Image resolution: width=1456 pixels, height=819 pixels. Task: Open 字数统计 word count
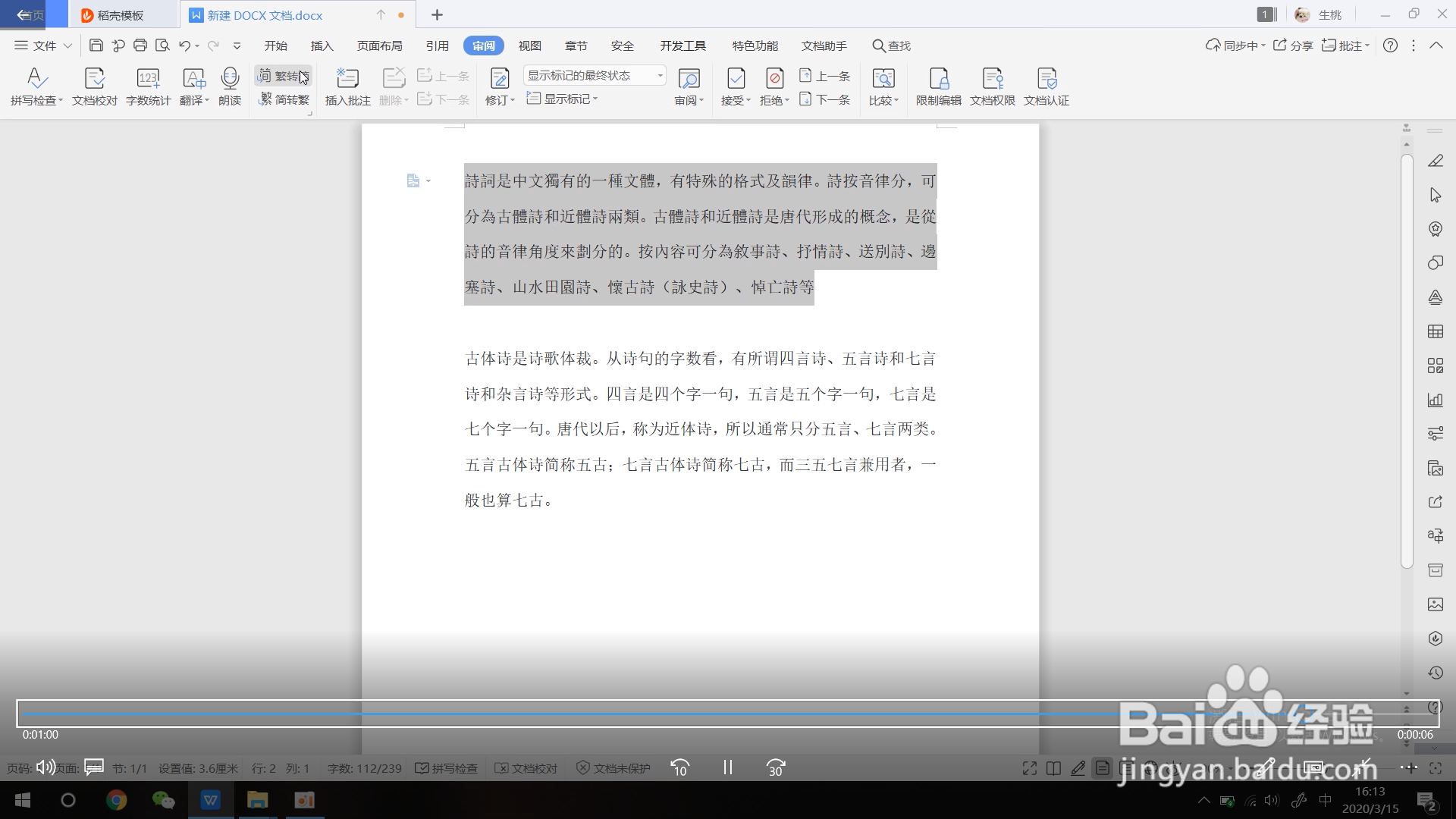(148, 86)
